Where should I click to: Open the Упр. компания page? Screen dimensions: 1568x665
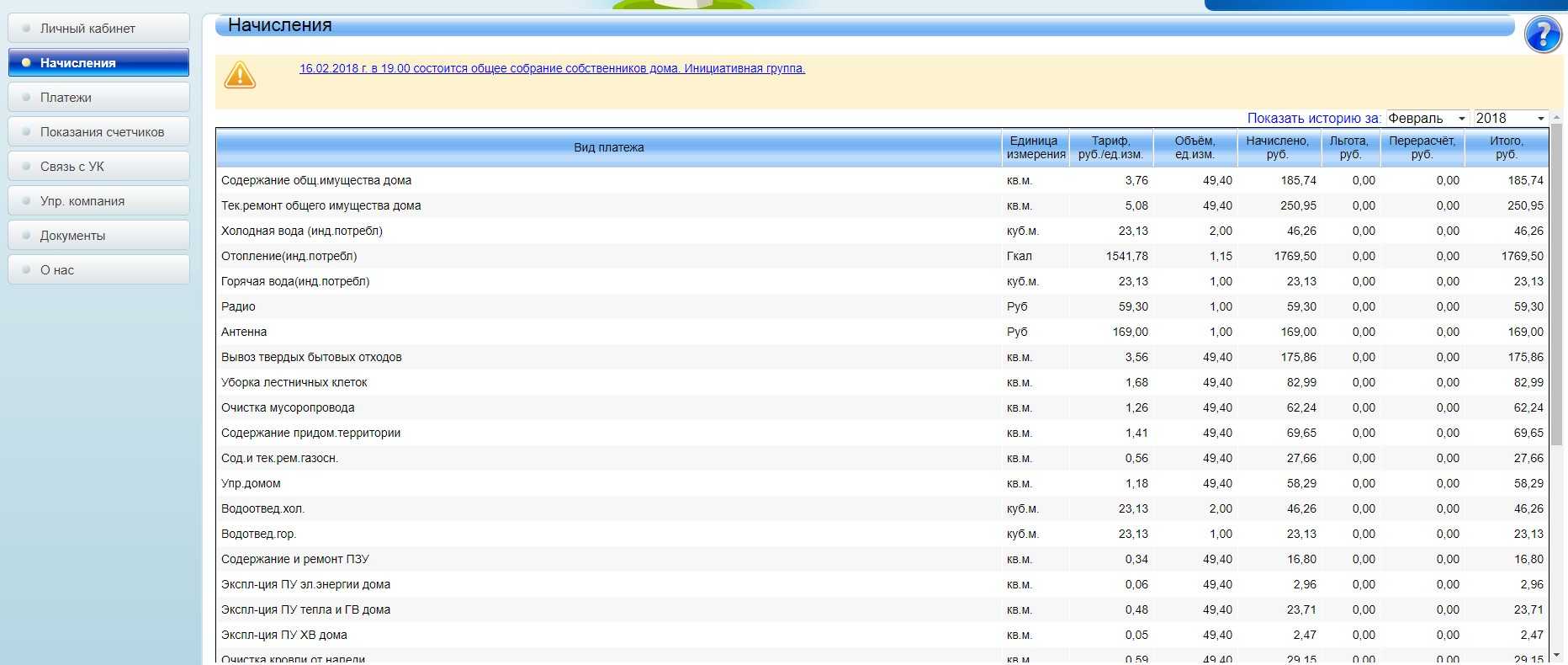pyautogui.click(x=98, y=201)
